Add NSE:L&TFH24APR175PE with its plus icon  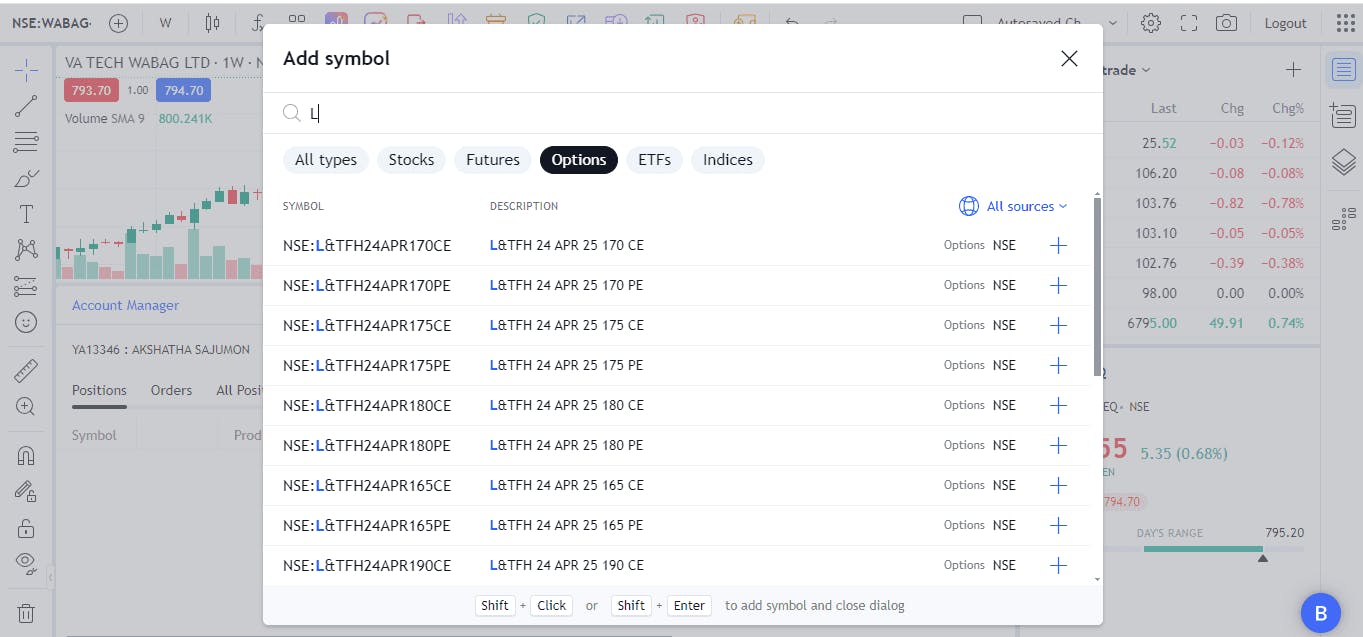tap(1058, 365)
